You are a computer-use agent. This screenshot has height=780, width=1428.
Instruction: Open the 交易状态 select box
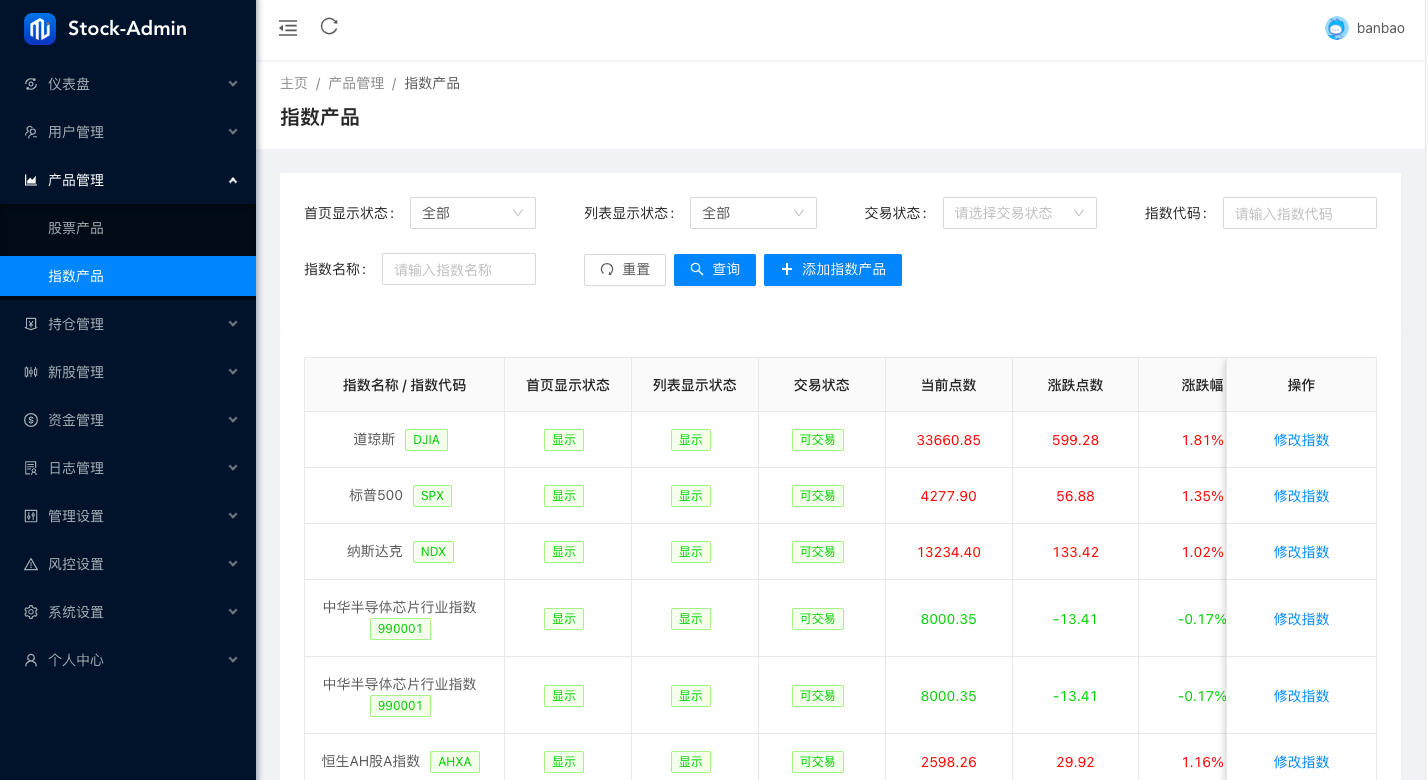(x=1019, y=213)
